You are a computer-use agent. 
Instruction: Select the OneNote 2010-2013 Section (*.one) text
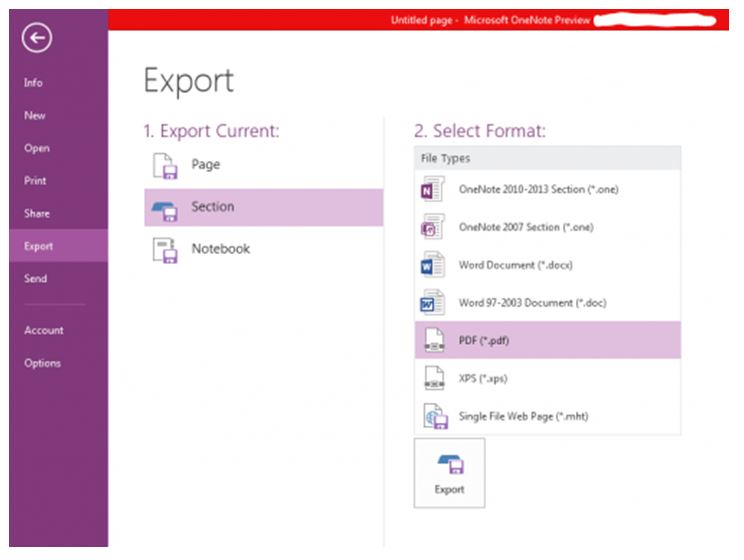pyautogui.click(x=539, y=189)
